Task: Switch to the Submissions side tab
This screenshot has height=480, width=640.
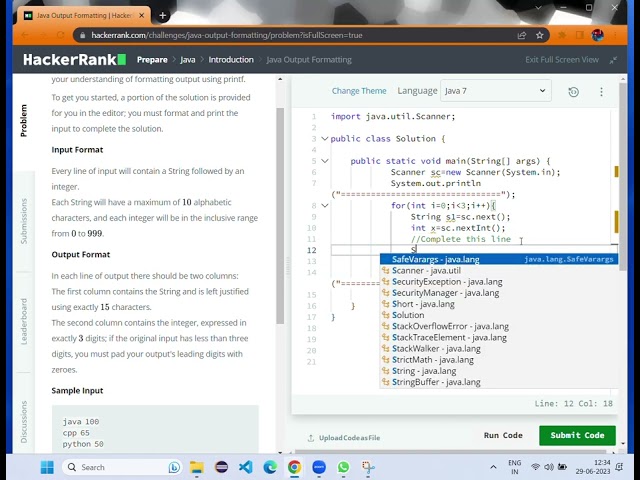Action: coord(24,221)
